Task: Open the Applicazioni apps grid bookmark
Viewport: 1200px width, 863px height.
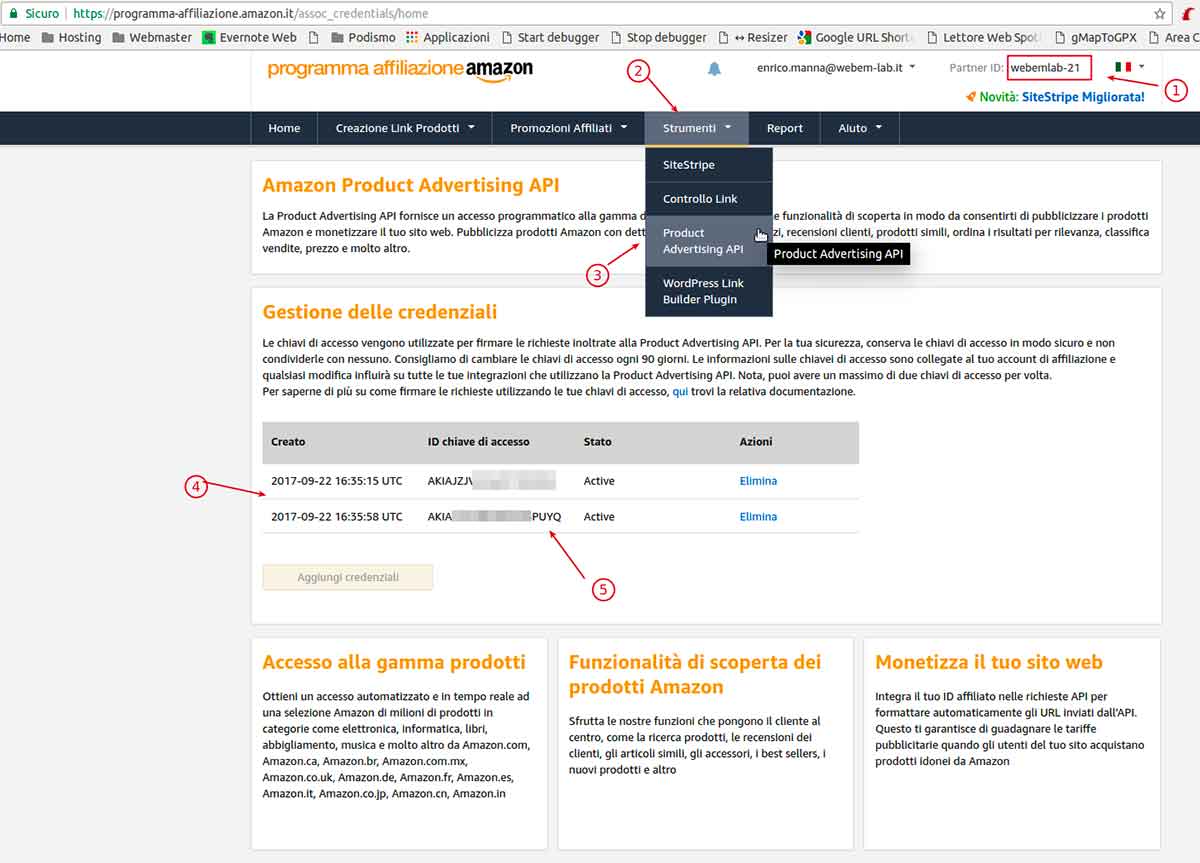Action: pyautogui.click(x=448, y=37)
